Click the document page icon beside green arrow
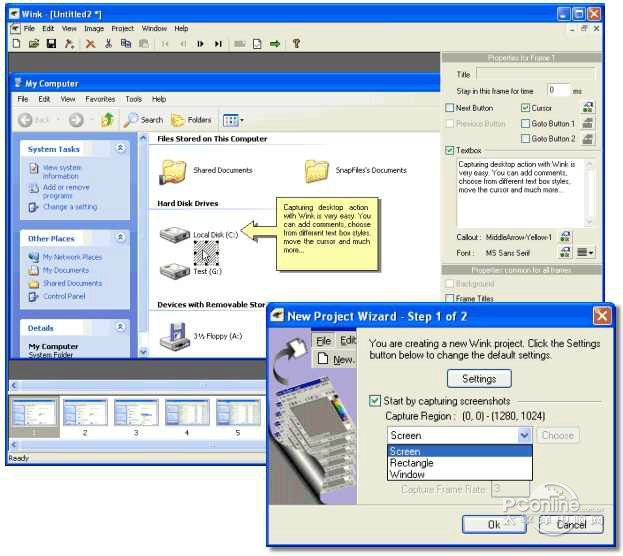Screen dimensions: 623x556 pyautogui.click(x=257, y=44)
